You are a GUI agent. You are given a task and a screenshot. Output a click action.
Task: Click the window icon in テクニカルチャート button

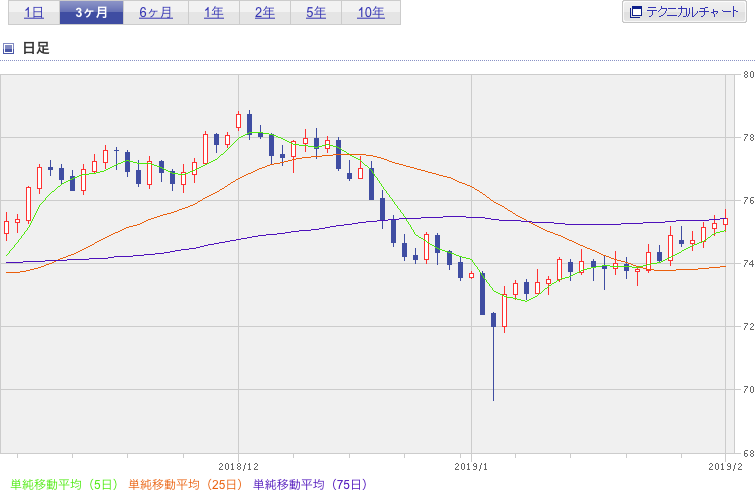tap(636, 12)
